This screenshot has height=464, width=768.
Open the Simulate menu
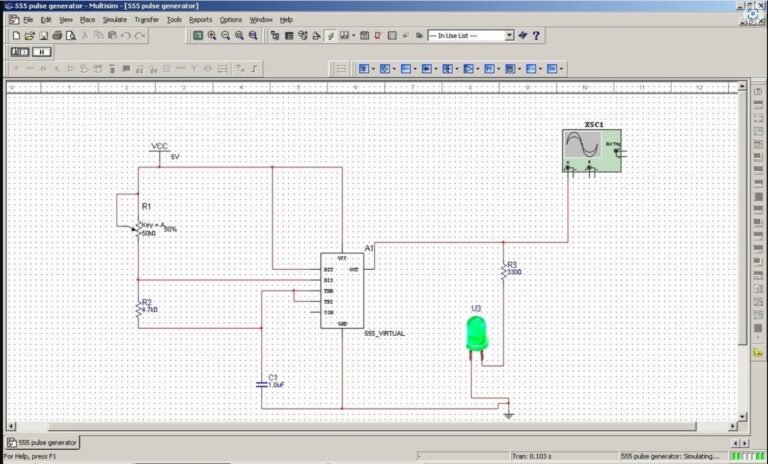coord(115,20)
